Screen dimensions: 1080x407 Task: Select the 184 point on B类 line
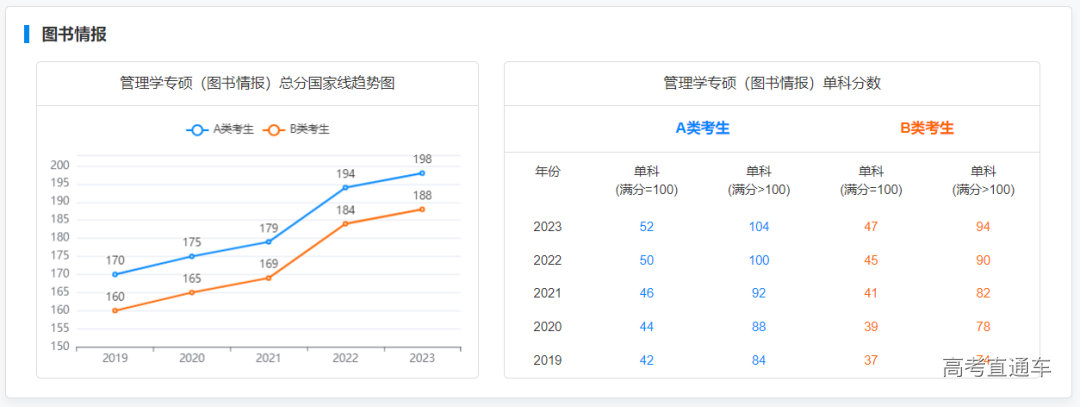(x=345, y=223)
